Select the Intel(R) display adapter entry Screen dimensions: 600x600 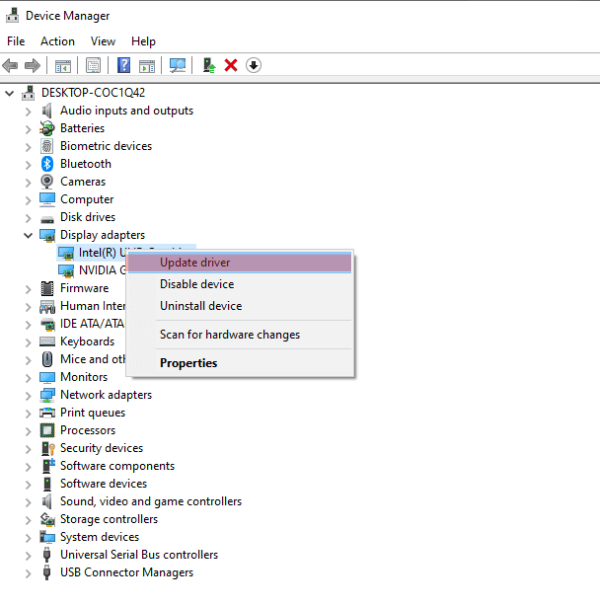pos(102,253)
